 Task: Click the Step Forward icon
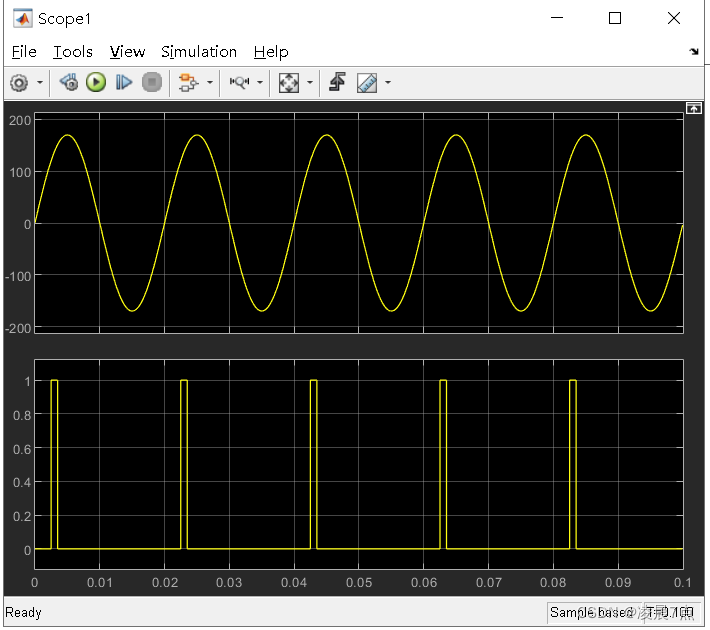point(124,82)
